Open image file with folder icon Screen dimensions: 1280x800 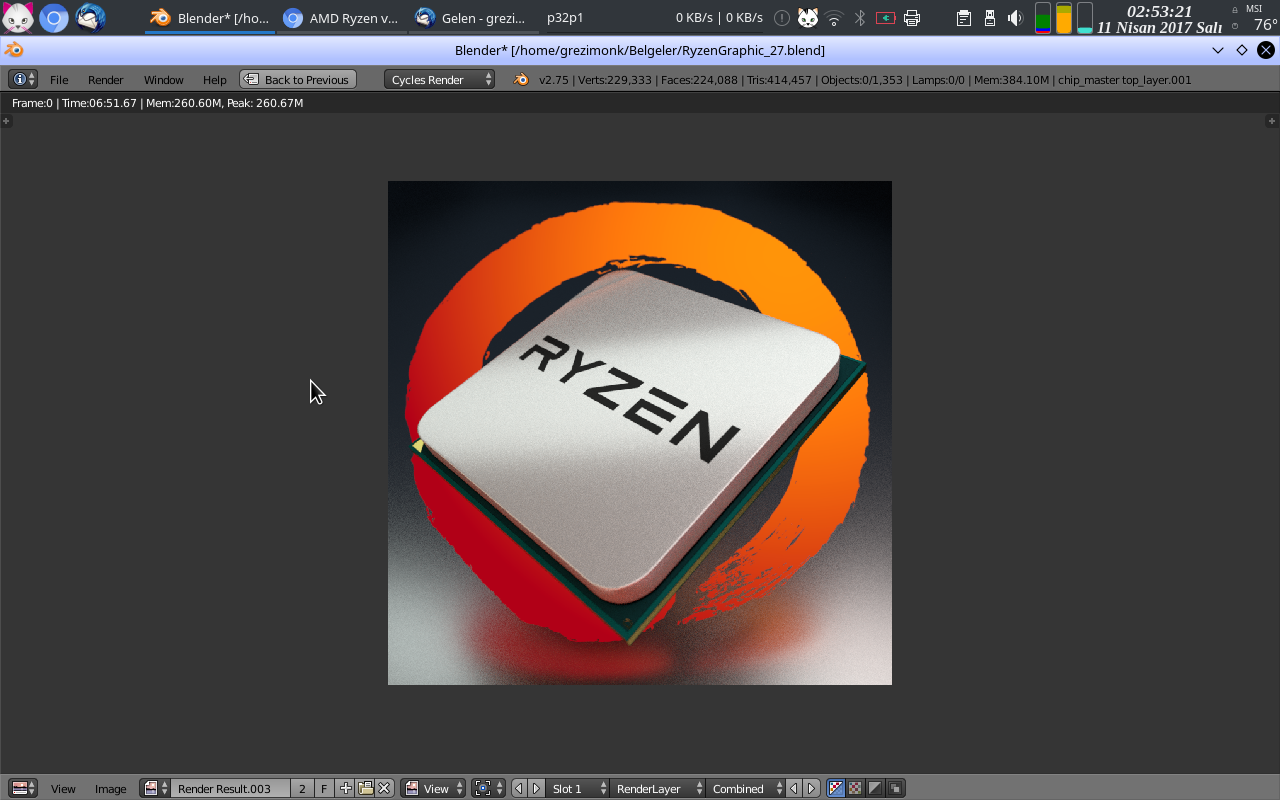point(365,788)
